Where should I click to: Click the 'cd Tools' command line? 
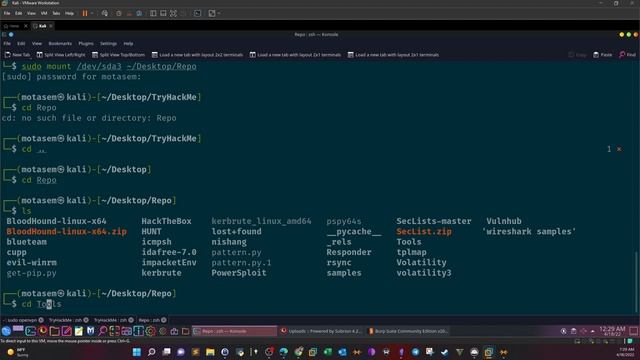pyautogui.click(x=41, y=304)
